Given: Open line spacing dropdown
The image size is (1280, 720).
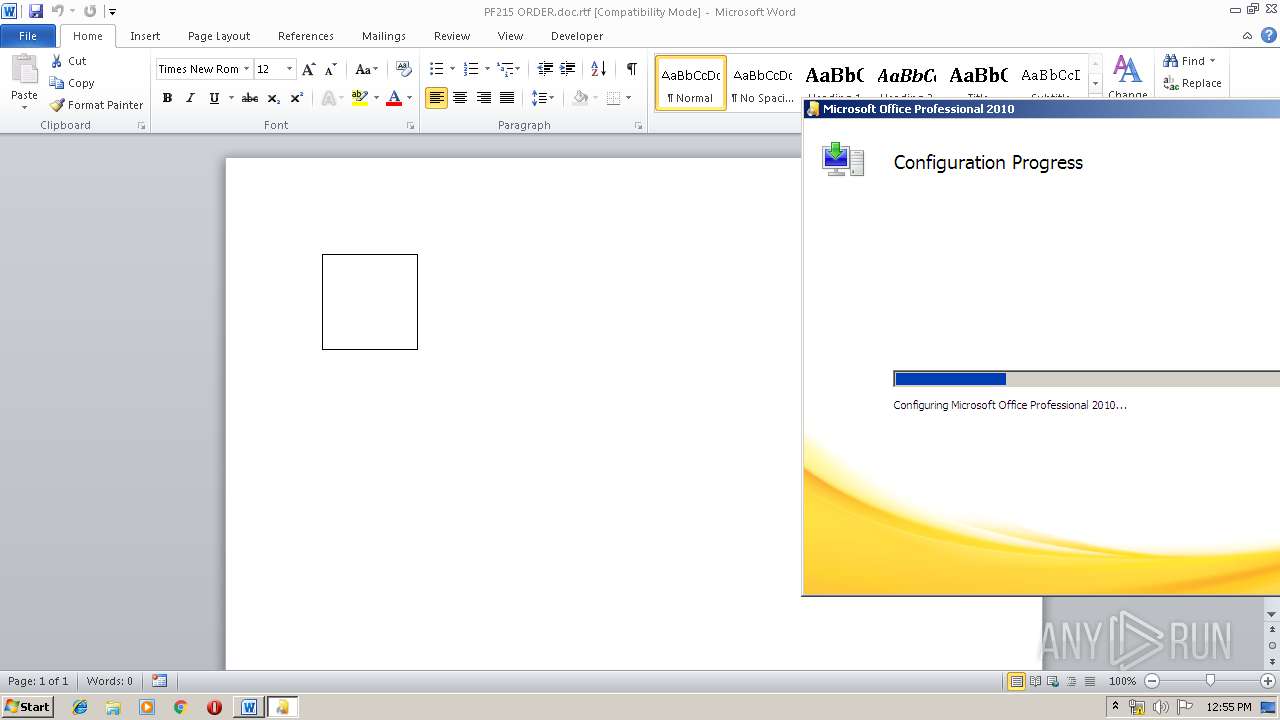Looking at the screenshot, I should pos(543,98).
